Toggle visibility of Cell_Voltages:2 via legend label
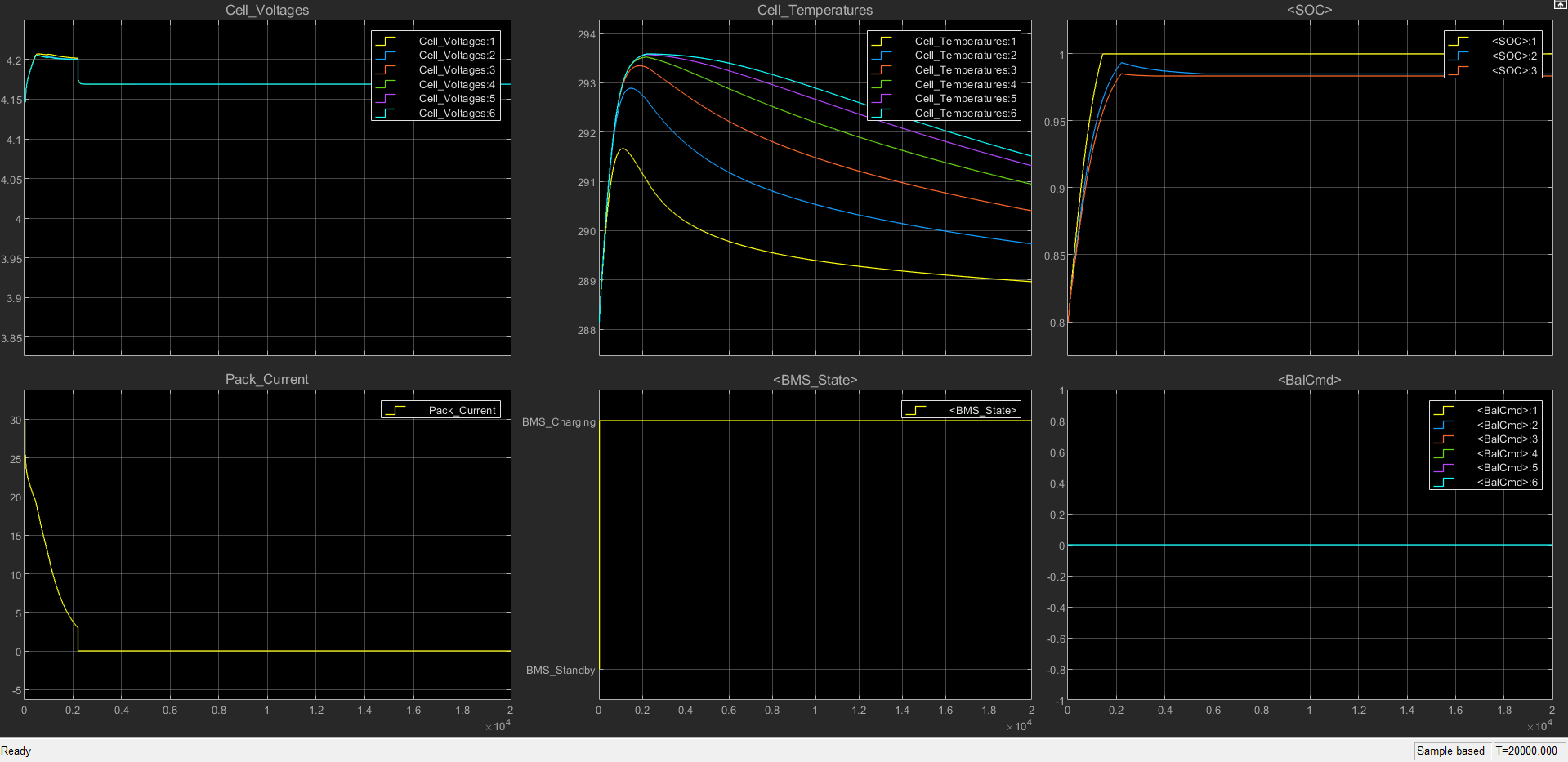 click(x=457, y=56)
